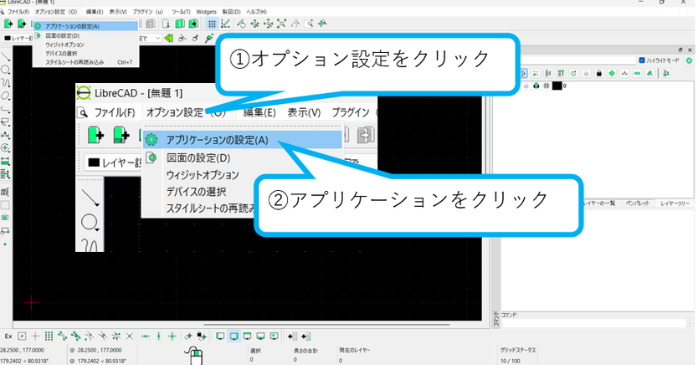Toggle draft mode icon beside grid
The image size is (698, 365).
(226, 24)
